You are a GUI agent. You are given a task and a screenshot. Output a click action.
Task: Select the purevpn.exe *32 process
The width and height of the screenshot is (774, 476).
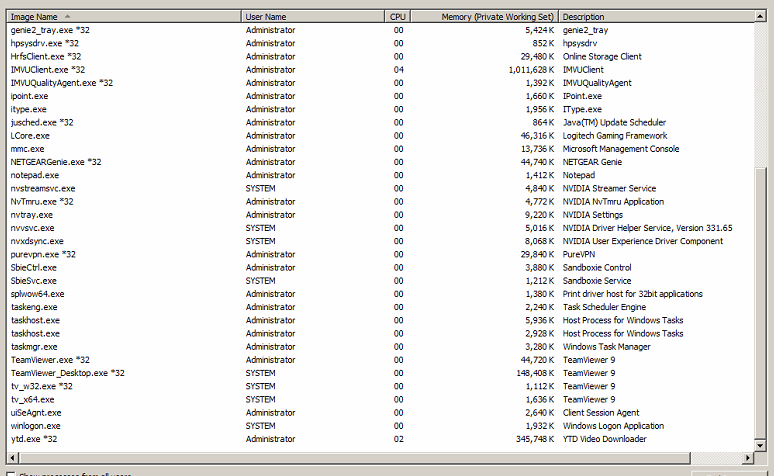[x=380, y=254]
